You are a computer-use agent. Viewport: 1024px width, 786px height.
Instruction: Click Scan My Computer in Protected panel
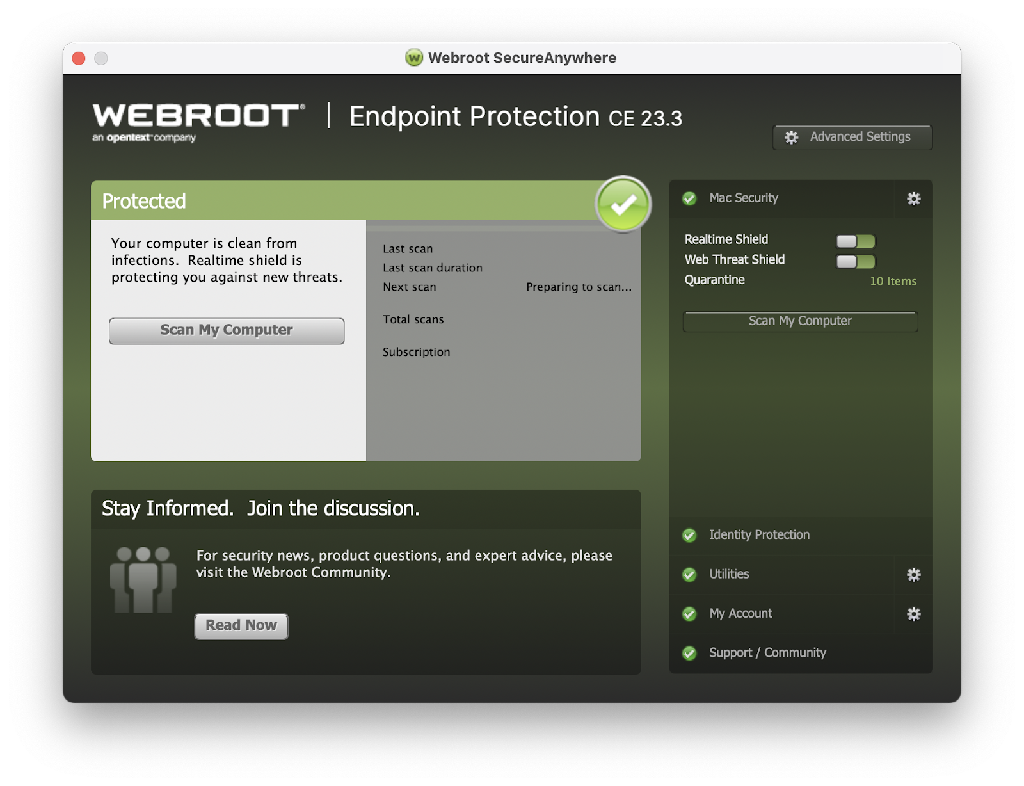click(227, 330)
